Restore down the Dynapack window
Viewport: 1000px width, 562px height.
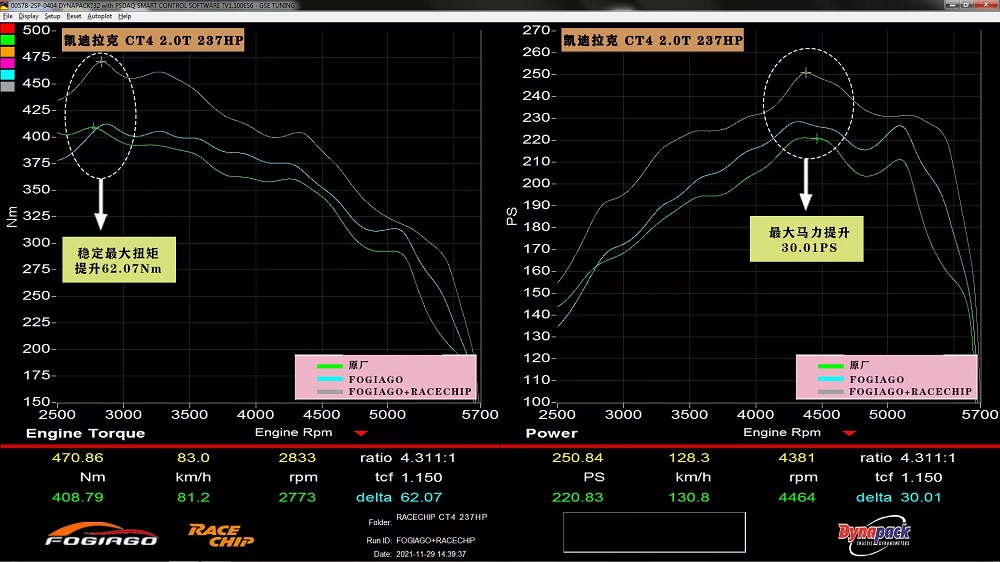pos(966,5)
